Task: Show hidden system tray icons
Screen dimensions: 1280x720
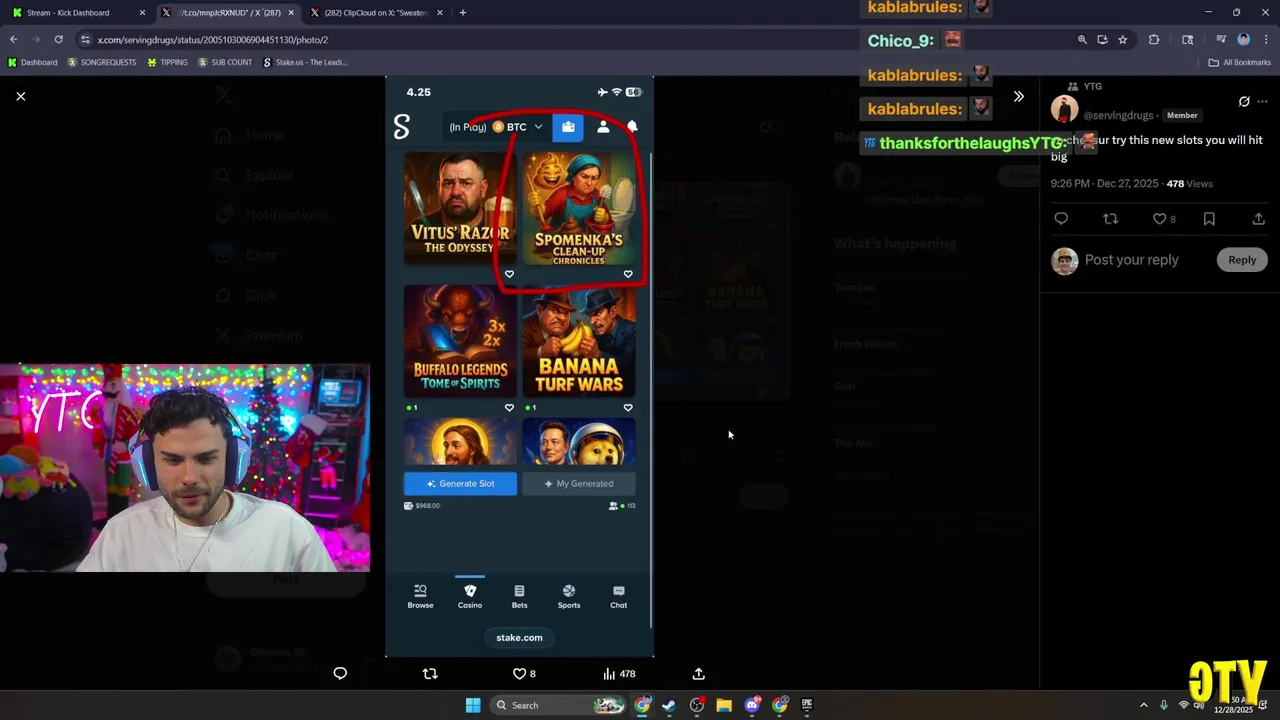Action: tap(1144, 705)
